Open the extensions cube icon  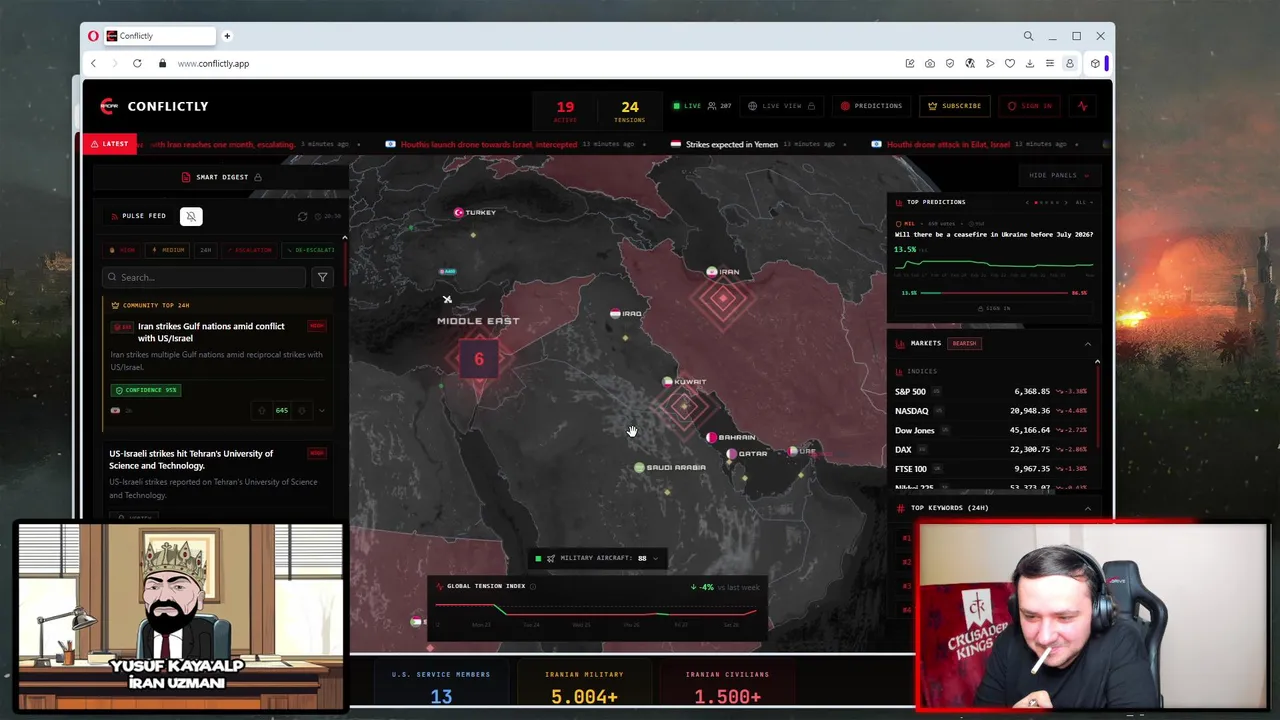(x=1095, y=64)
